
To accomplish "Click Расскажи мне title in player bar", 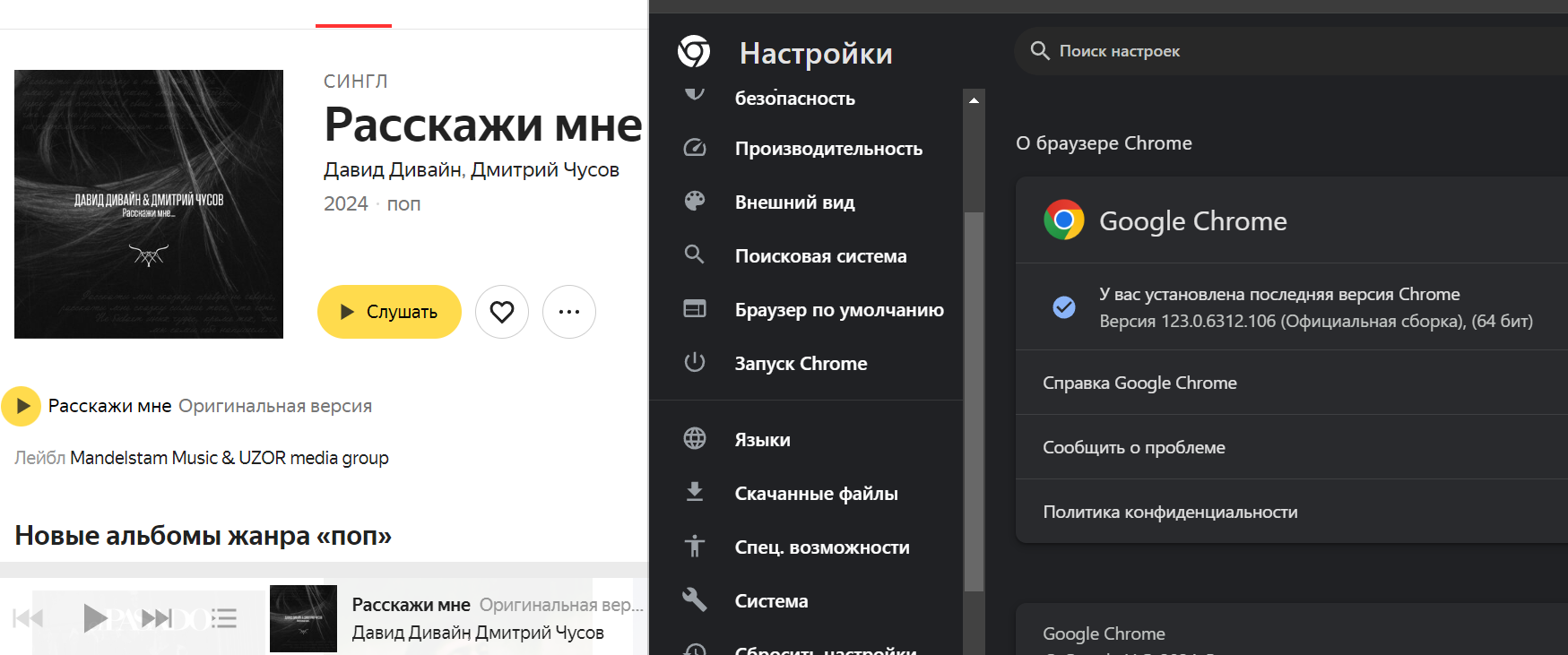I will tap(411, 605).
